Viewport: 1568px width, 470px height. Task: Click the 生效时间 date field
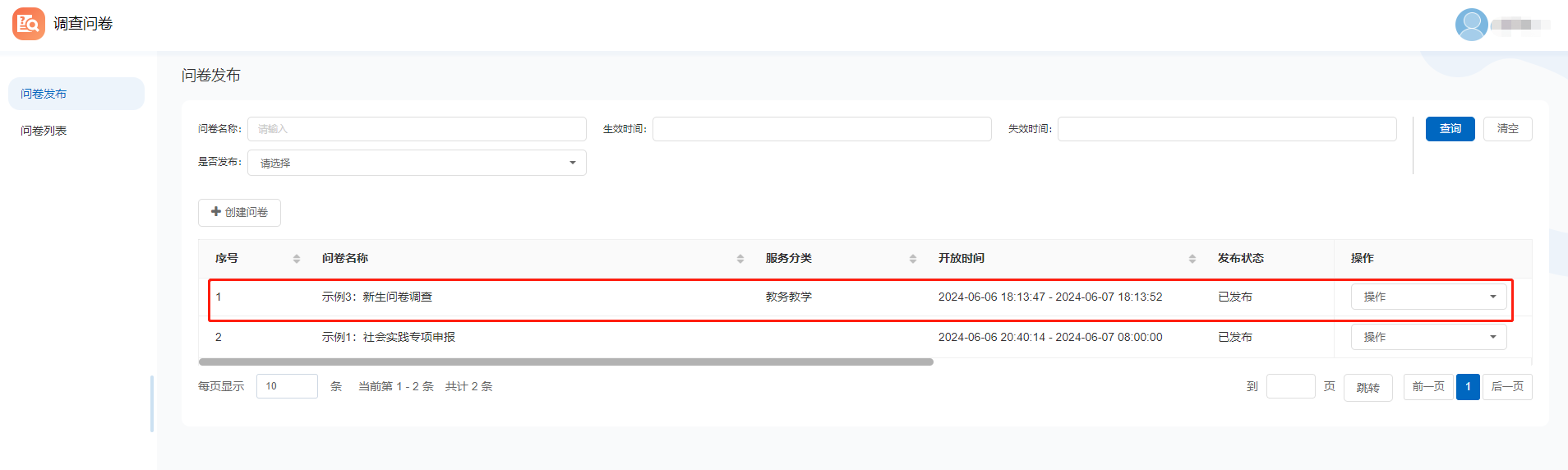822,129
